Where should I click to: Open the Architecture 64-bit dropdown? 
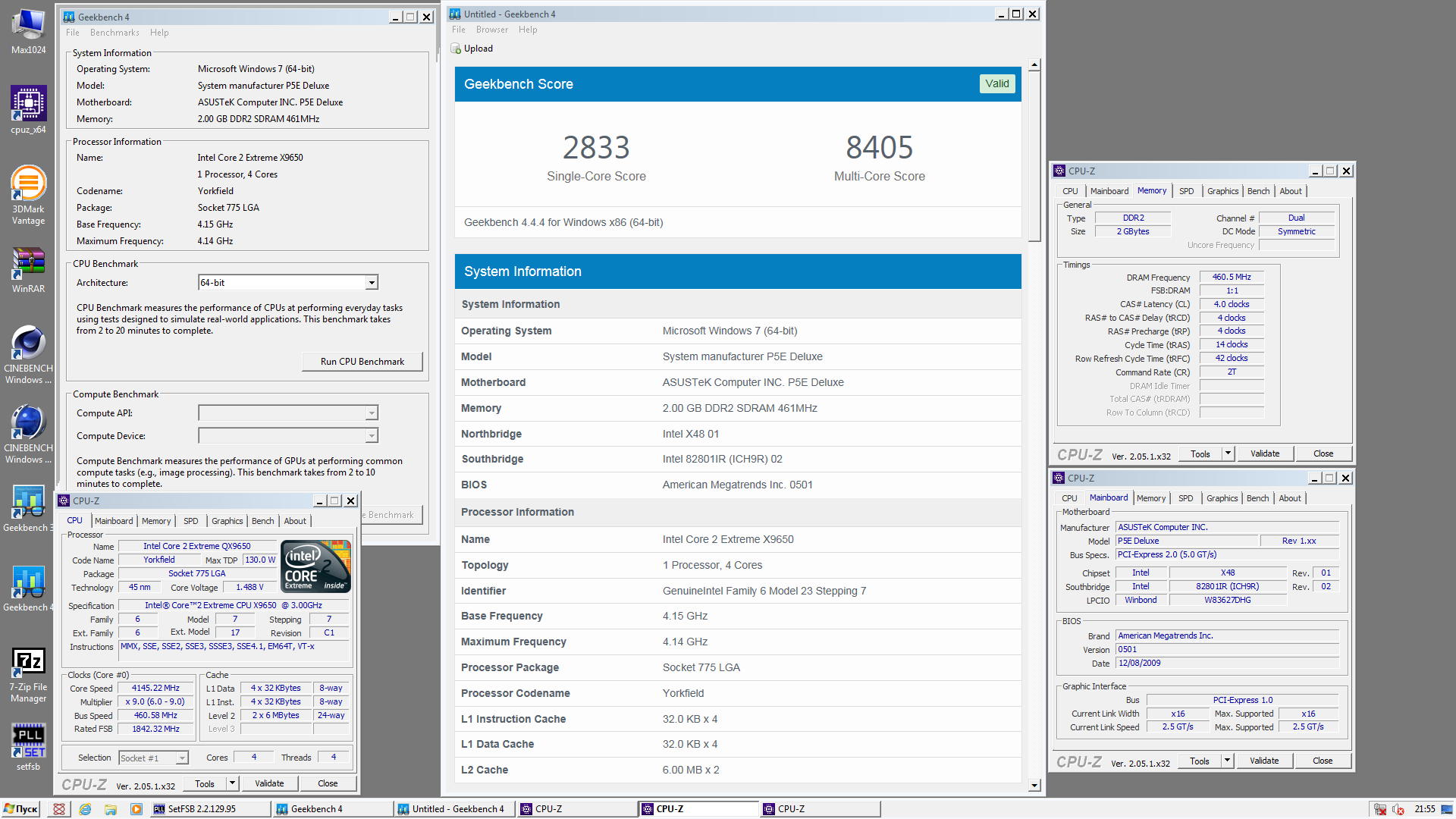(372, 283)
